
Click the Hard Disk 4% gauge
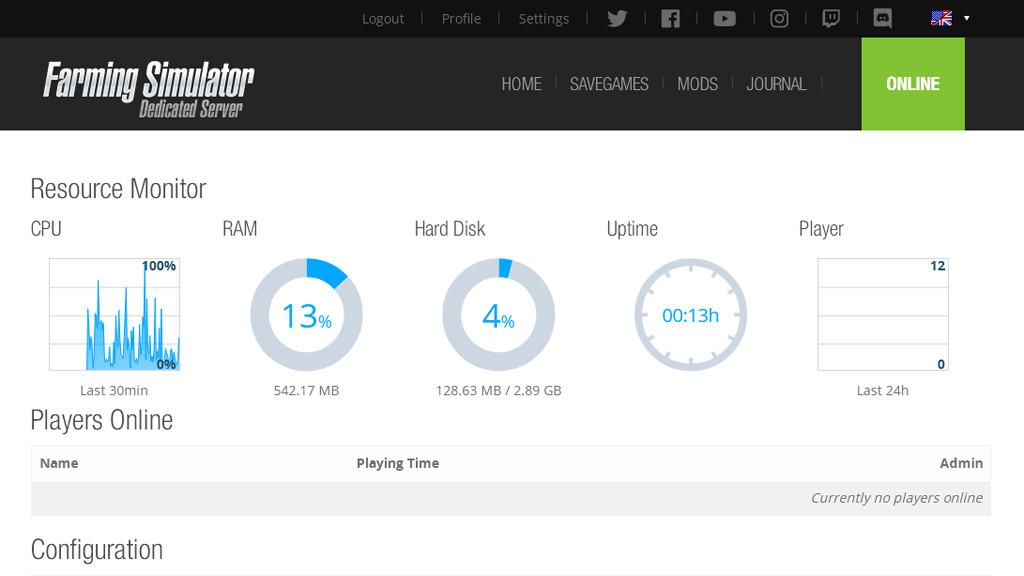pyautogui.click(x=498, y=315)
